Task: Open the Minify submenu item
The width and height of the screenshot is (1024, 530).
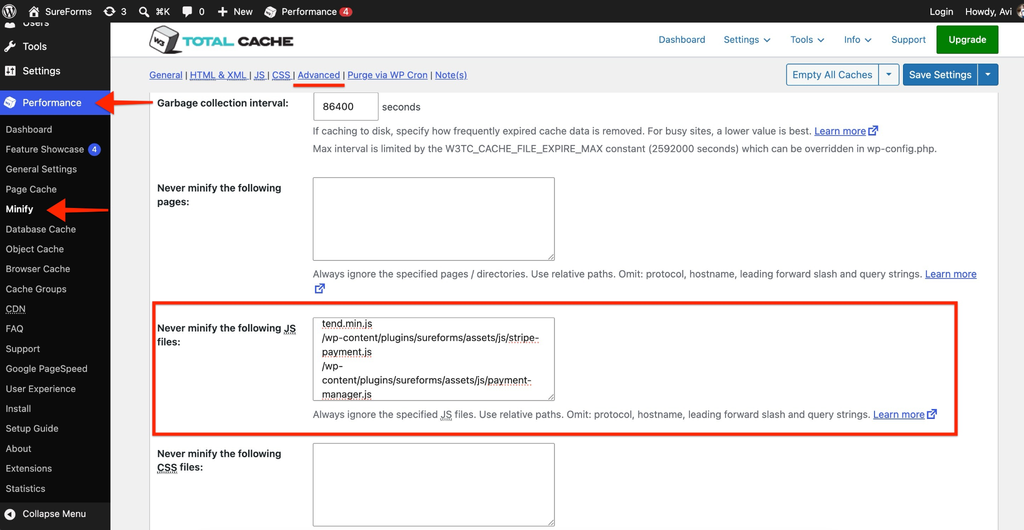Action: [x=19, y=210]
